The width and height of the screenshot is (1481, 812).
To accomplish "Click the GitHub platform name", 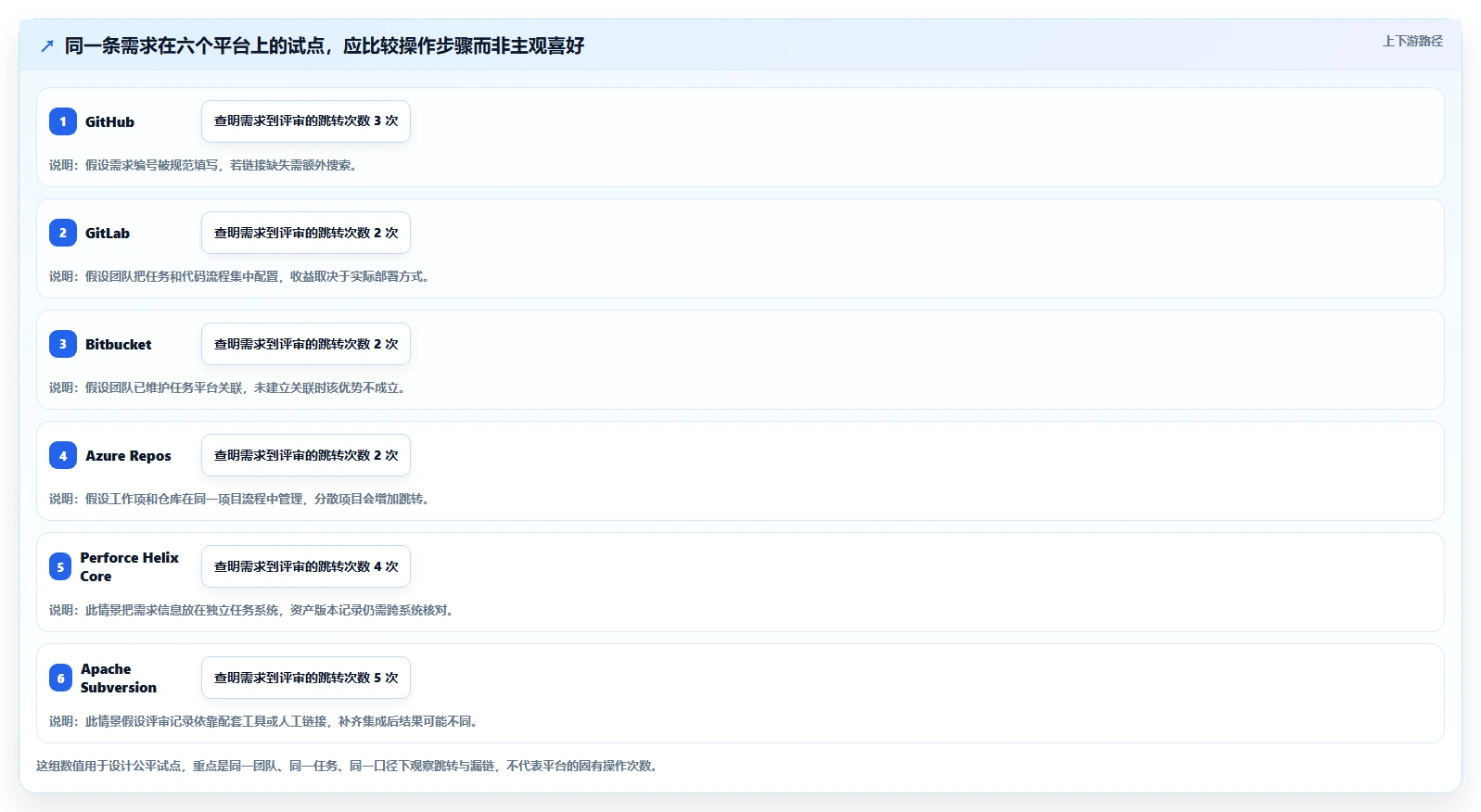I will [109, 121].
